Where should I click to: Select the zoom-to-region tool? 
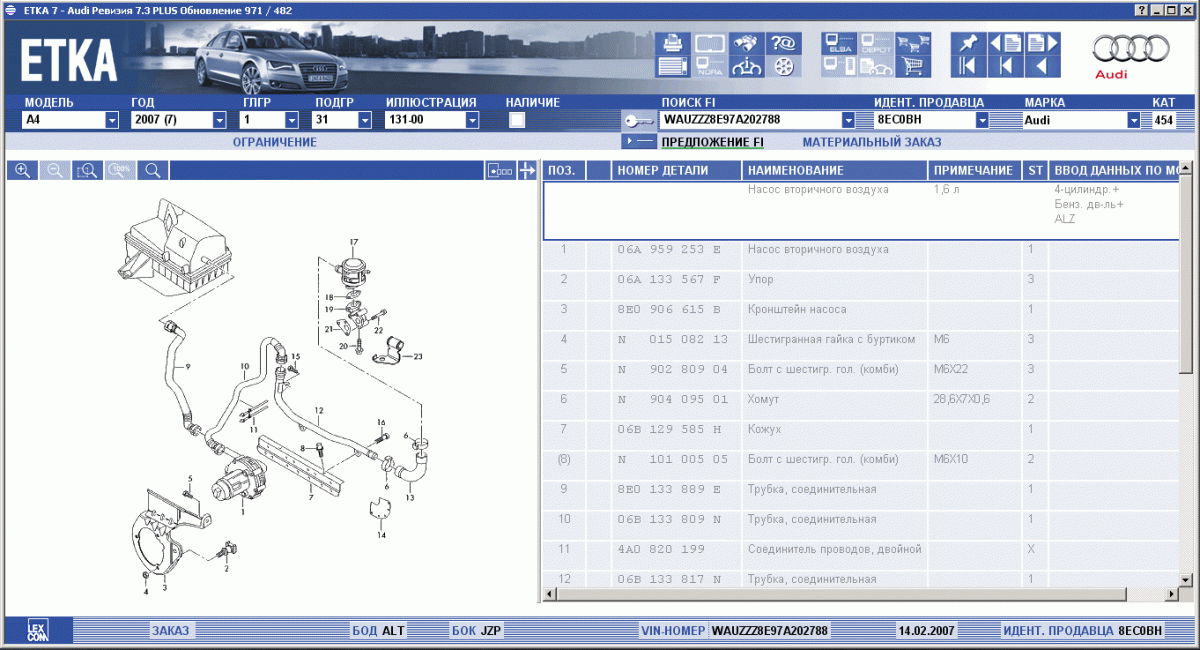tap(87, 170)
